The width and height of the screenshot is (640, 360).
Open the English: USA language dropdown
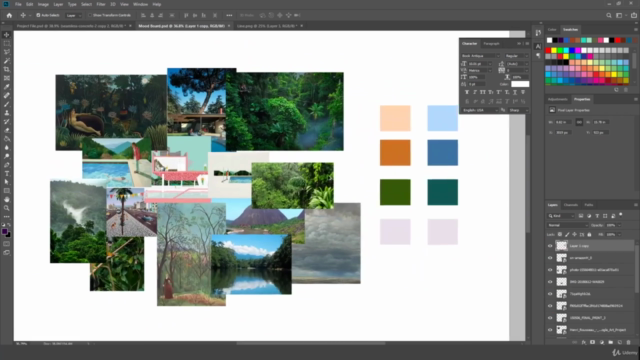(x=480, y=110)
